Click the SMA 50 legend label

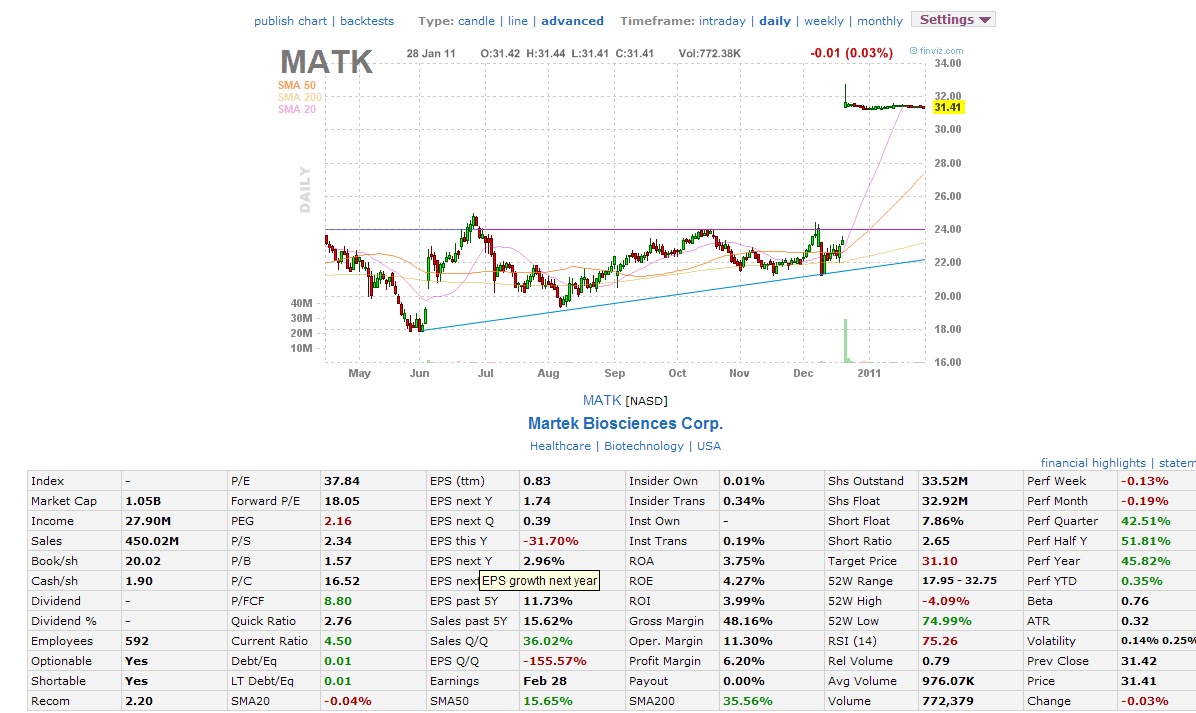tap(297, 85)
